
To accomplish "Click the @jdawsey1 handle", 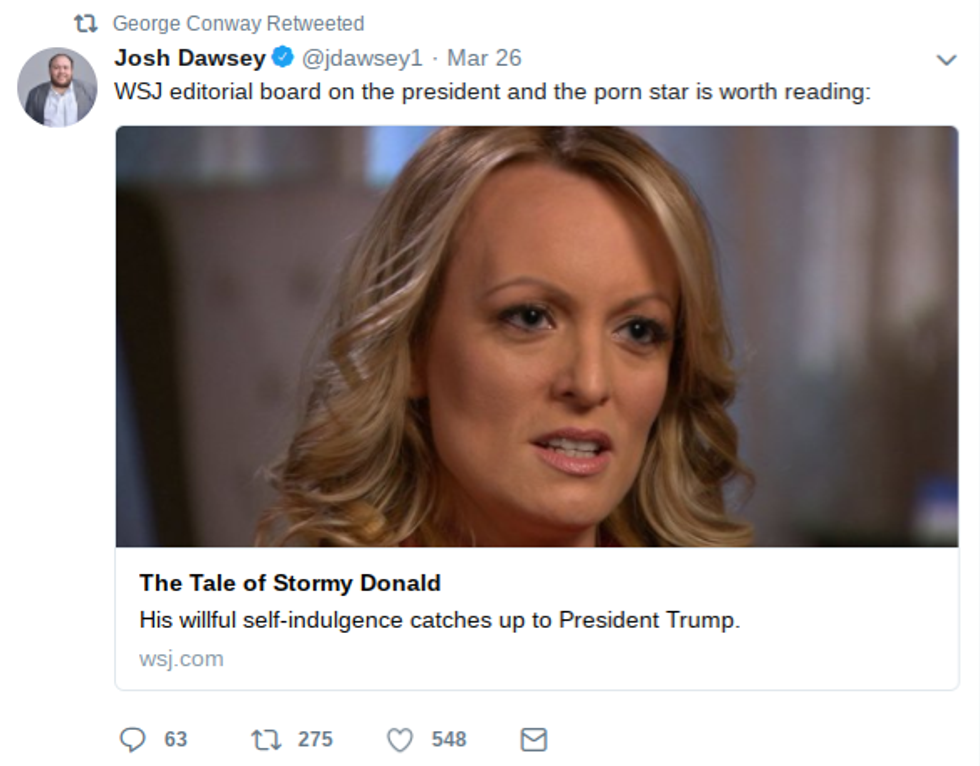I will click(x=362, y=58).
